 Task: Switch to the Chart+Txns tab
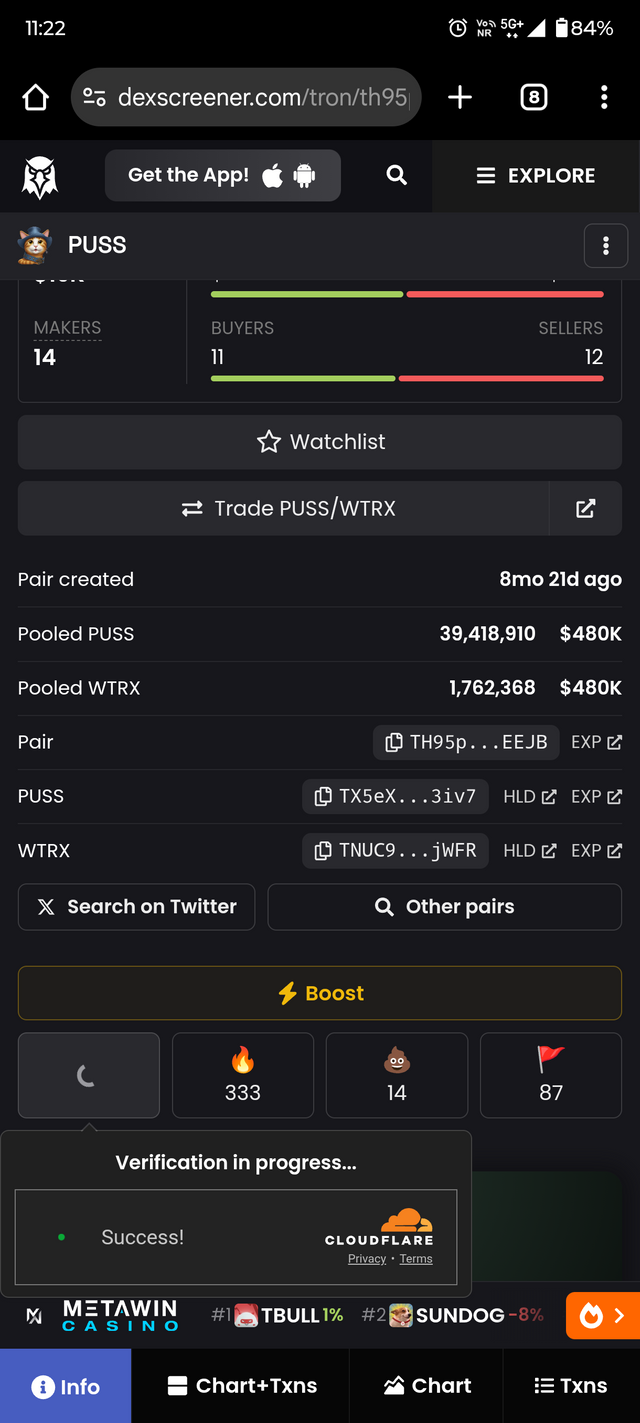241,1385
